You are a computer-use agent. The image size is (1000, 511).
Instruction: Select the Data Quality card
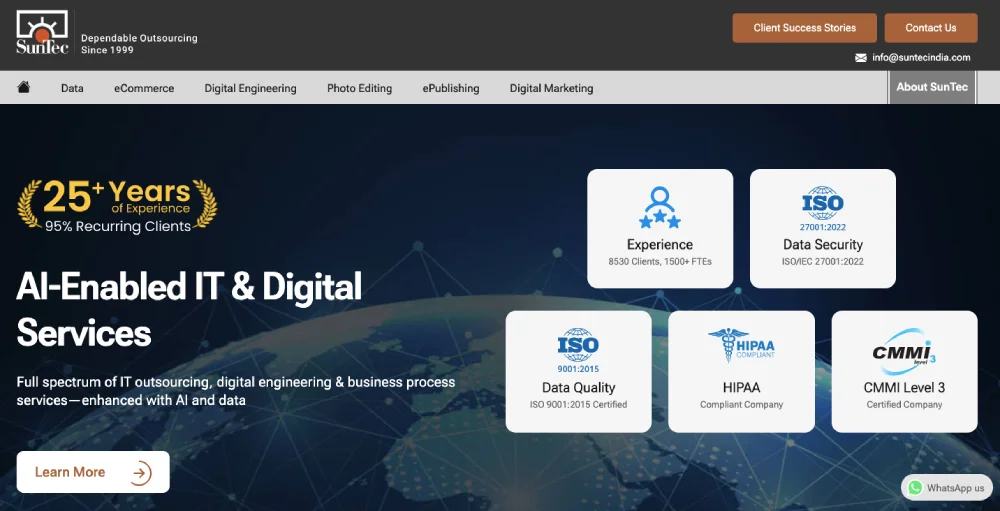pos(578,371)
